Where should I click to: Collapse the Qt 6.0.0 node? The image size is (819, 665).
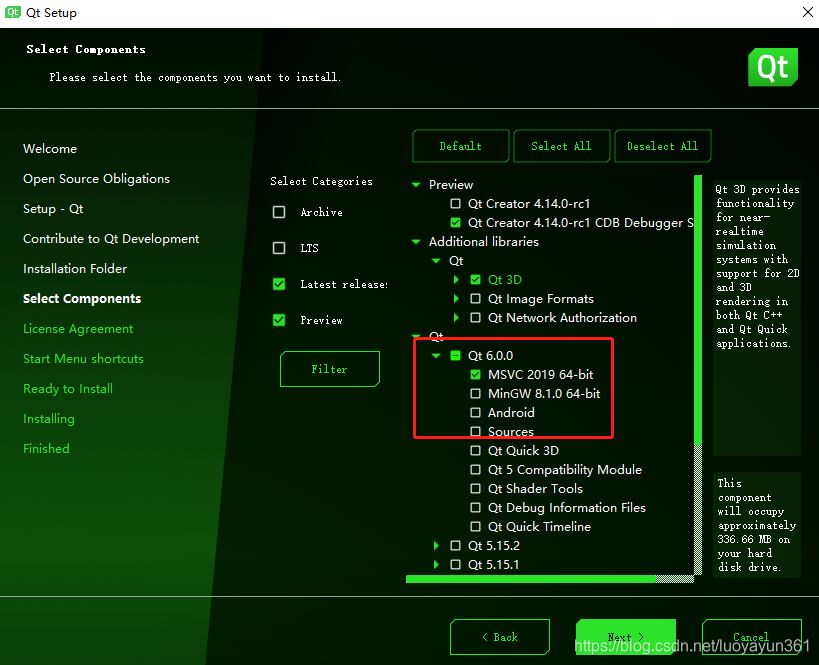tap(436, 356)
